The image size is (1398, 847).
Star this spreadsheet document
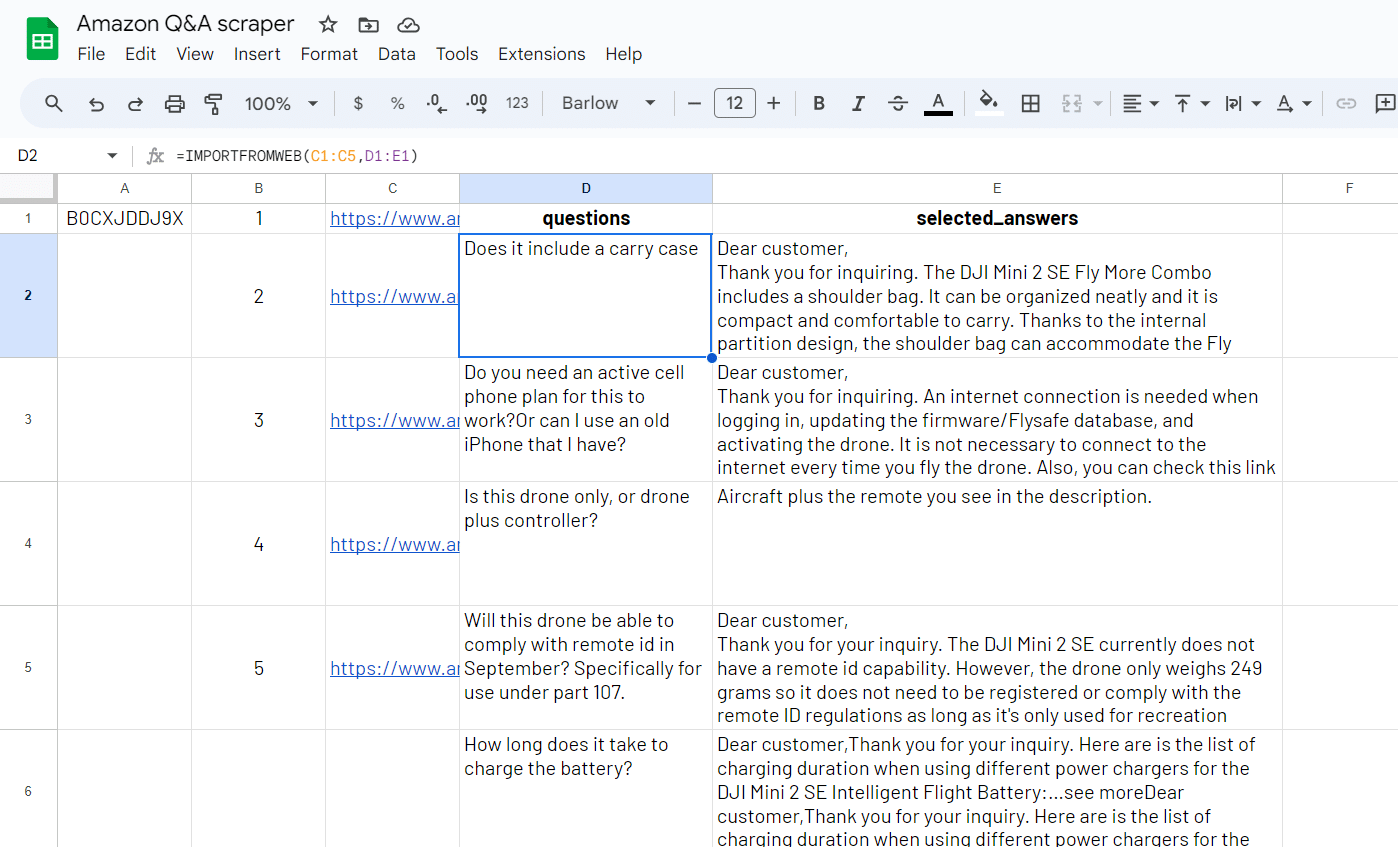[x=328, y=25]
